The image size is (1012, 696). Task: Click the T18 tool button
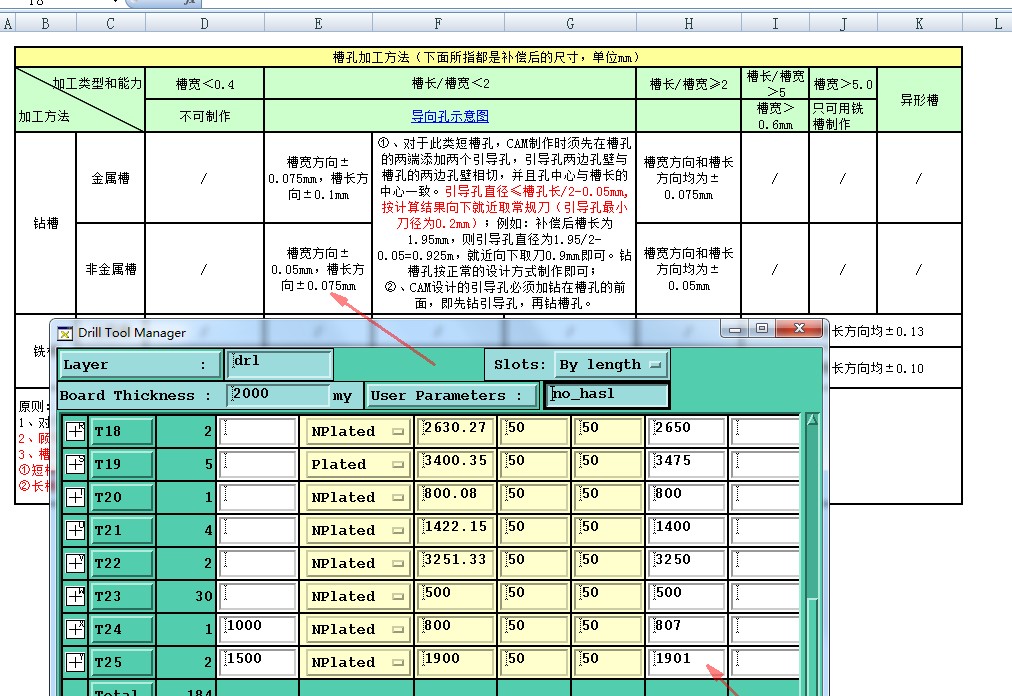(121, 431)
